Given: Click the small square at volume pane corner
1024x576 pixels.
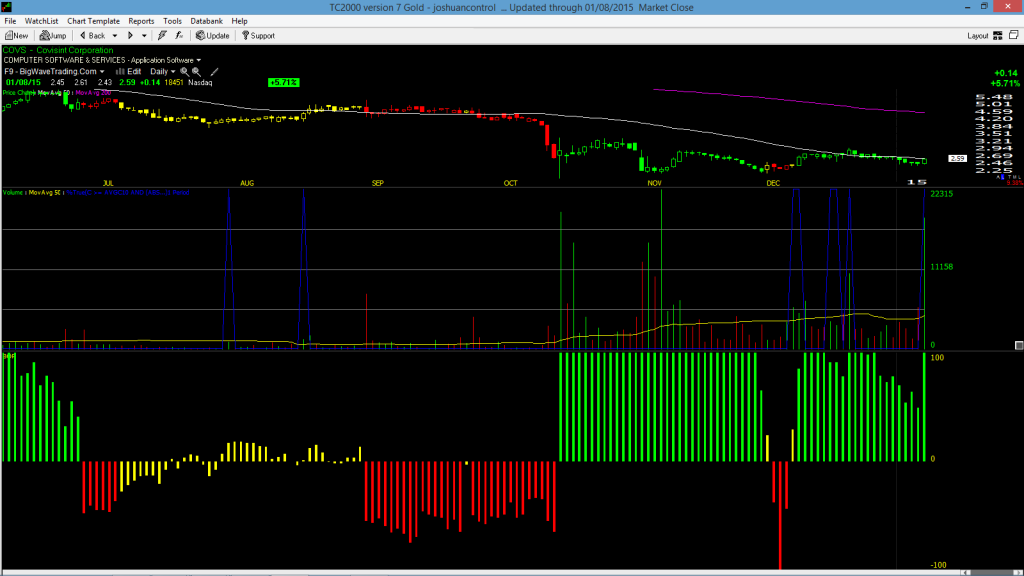Looking at the screenshot, I should tap(1019, 345).
